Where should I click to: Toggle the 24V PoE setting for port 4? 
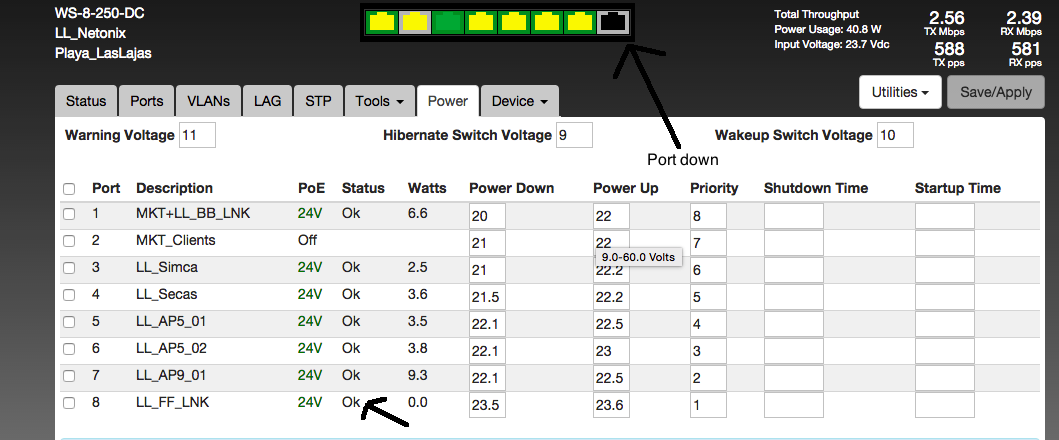coord(310,295)
